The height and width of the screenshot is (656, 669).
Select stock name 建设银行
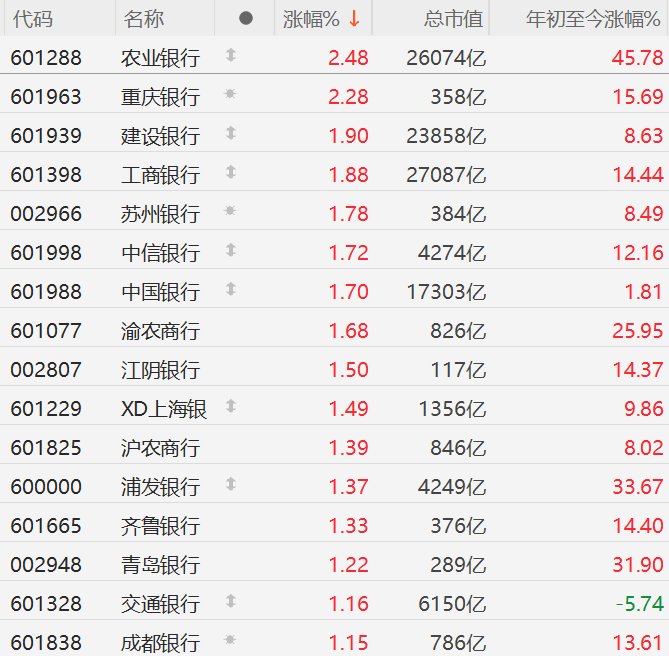click(160, 136)
